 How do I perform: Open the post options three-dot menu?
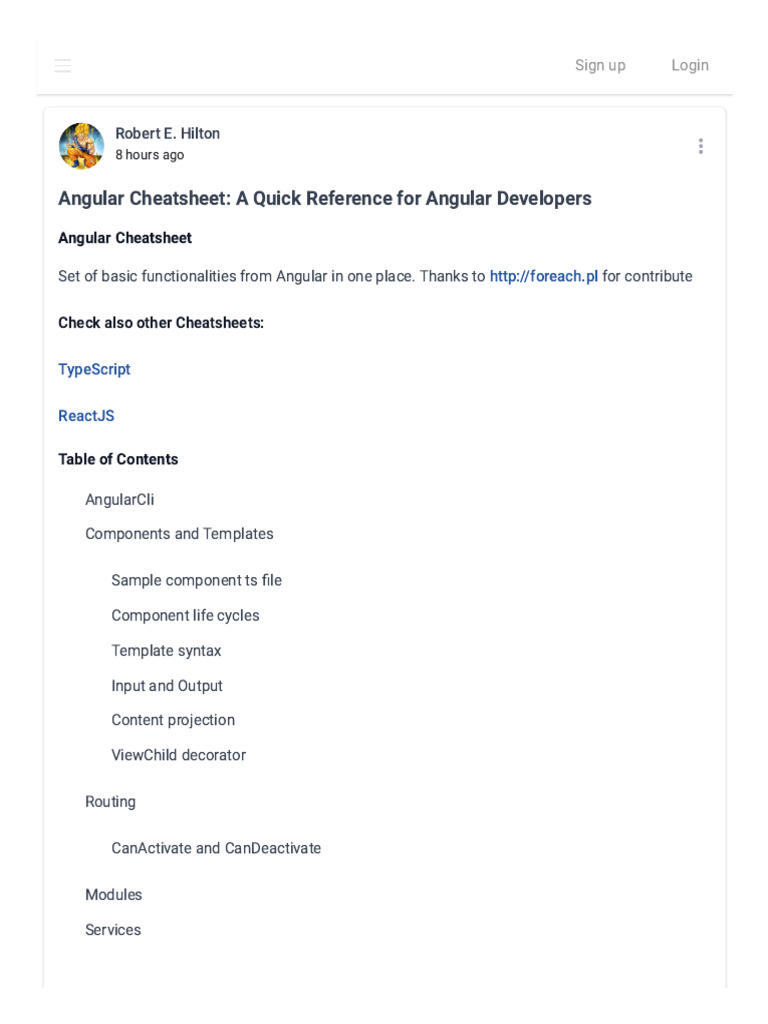tap(700, 146)
